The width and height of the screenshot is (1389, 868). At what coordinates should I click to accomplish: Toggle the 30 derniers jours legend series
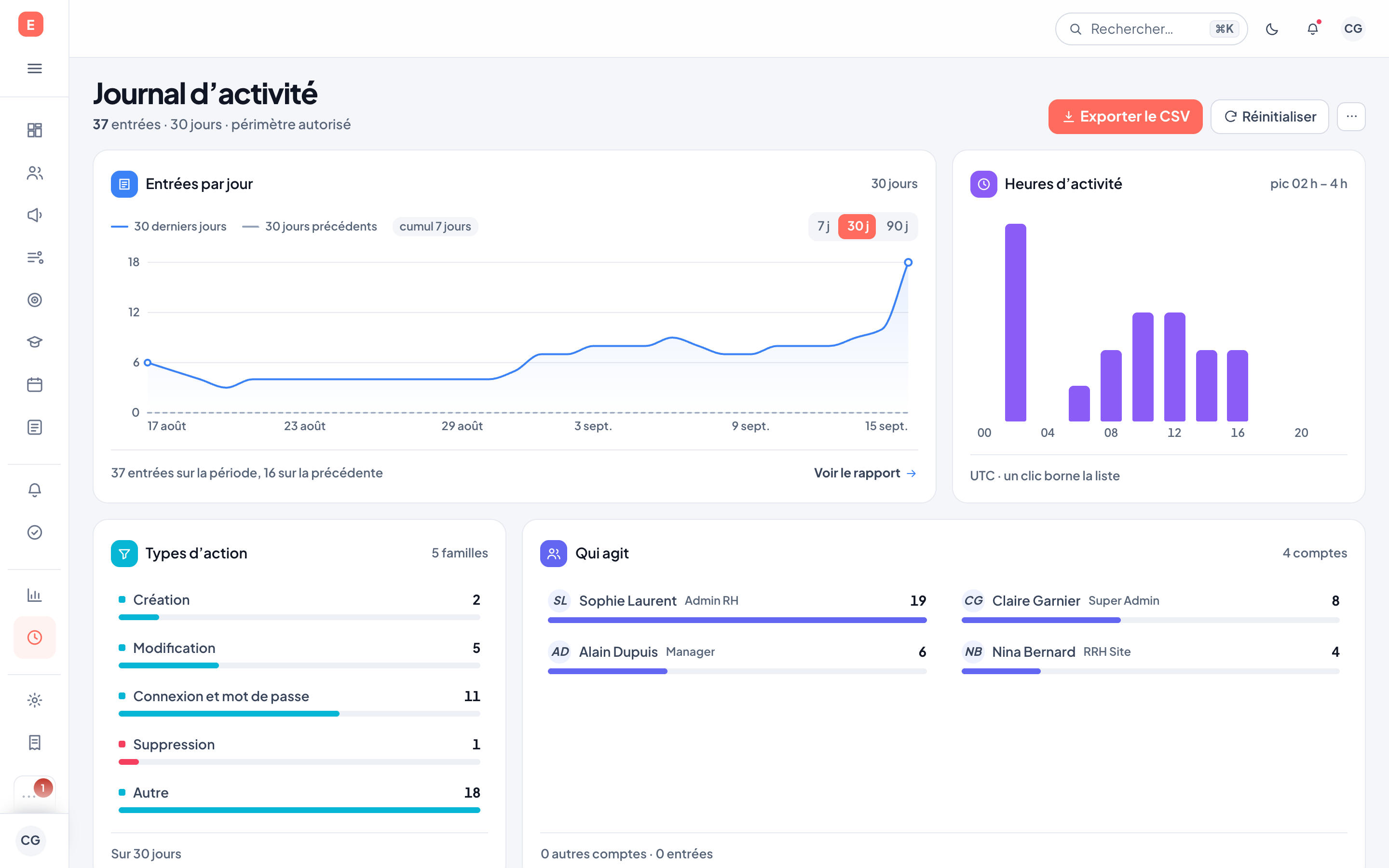click(x=169, y=226)
